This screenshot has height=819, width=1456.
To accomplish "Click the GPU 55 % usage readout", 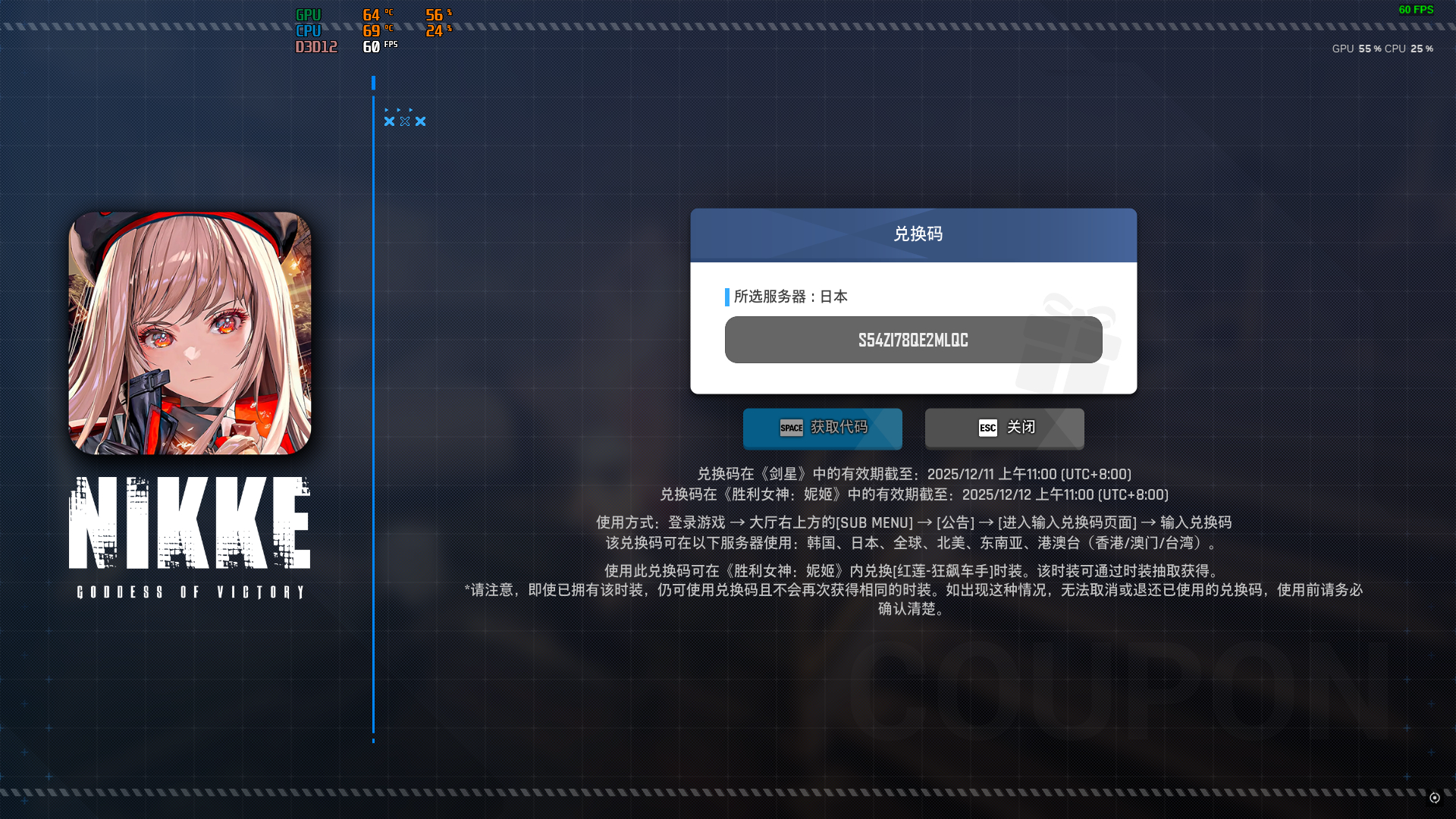I will [1357, 49].
